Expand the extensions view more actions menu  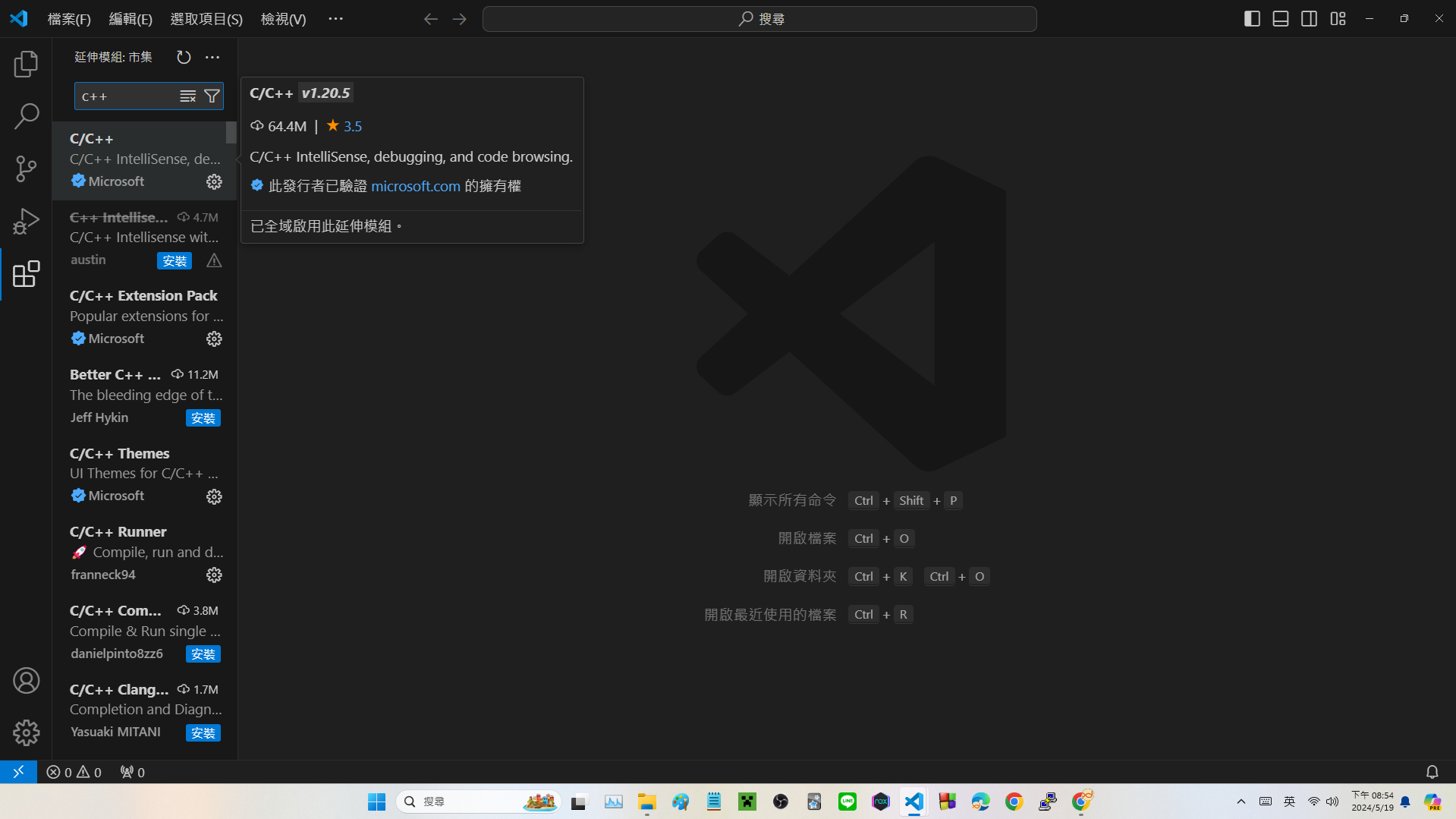212,58
